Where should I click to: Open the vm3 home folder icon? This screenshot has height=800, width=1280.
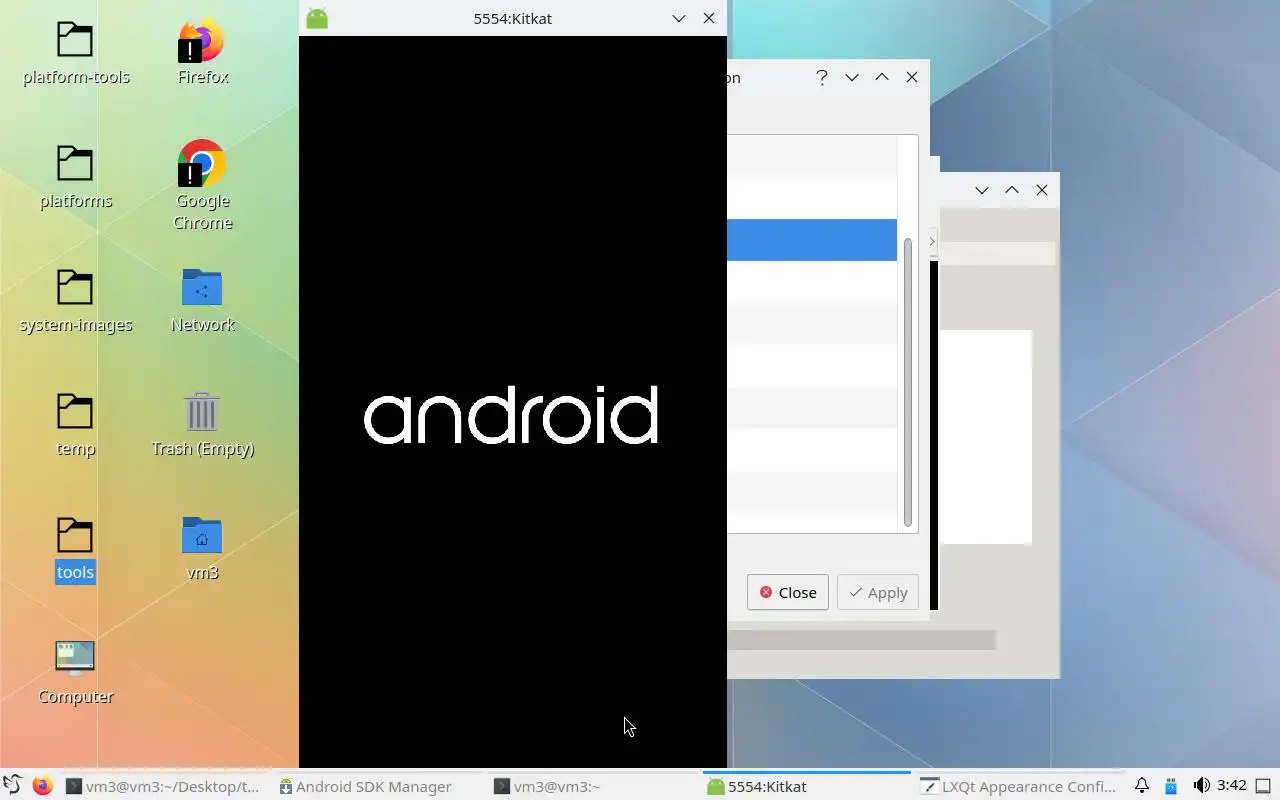tap(202, 536)
